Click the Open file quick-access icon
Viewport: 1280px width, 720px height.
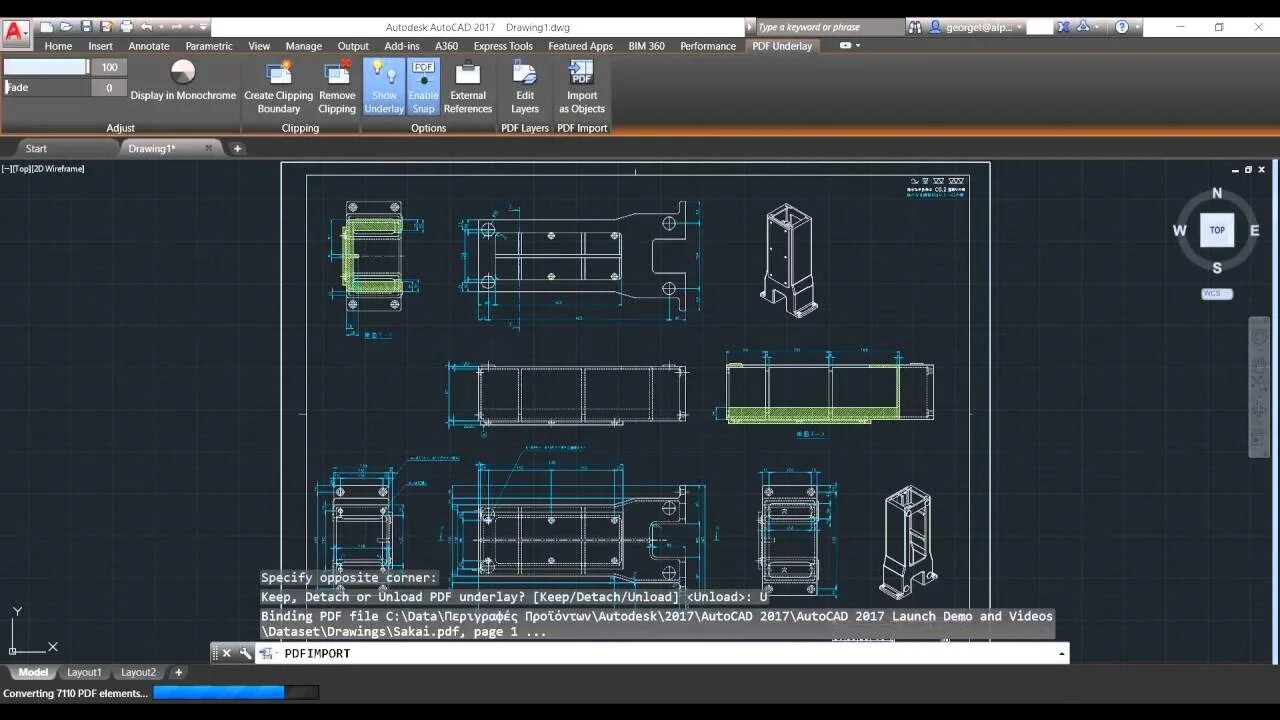click(66, 27)
